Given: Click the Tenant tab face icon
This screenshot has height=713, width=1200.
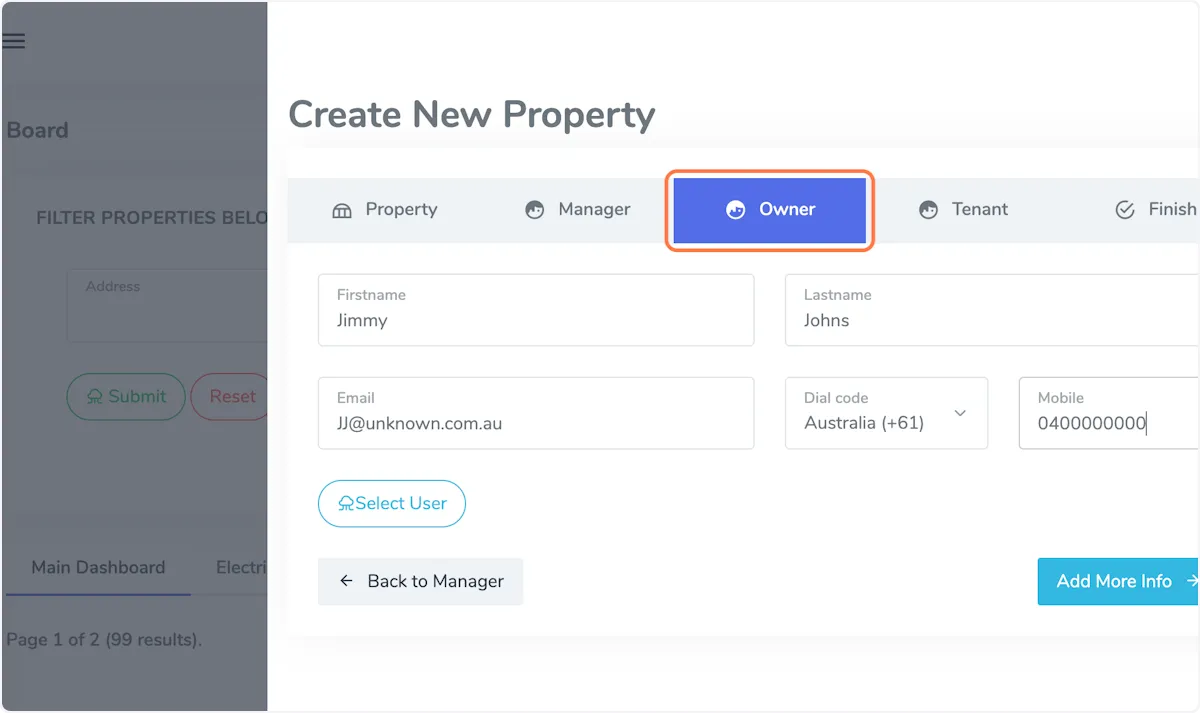Looking at the screenshot, I should tap(928, 210).
